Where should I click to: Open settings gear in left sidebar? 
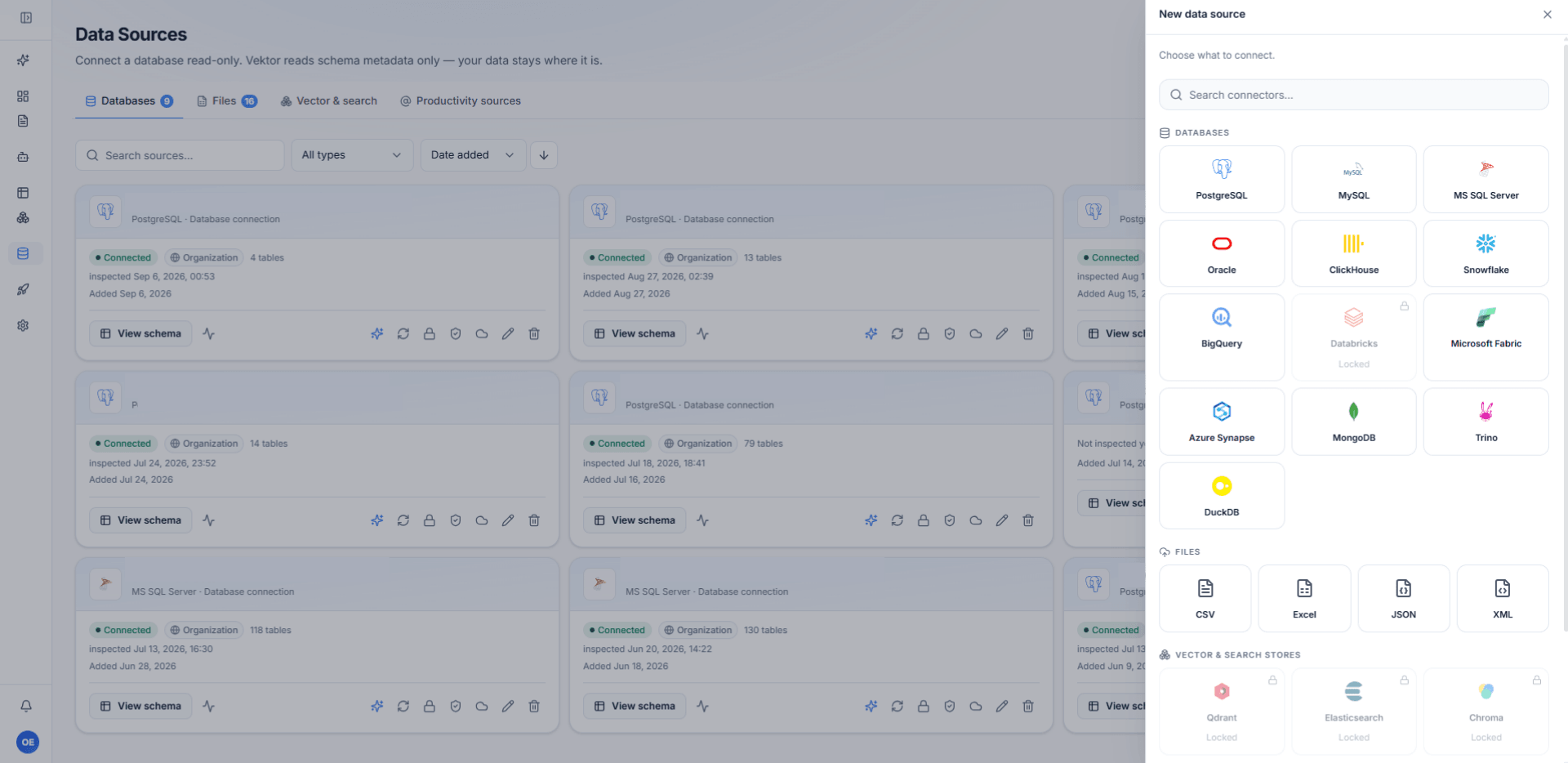[x=23, y=325]
